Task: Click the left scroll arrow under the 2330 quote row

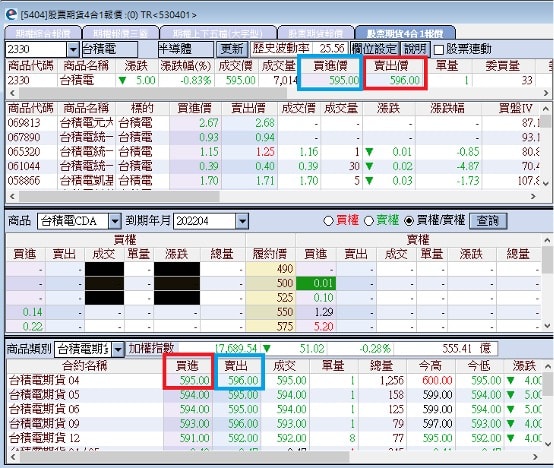Action: 12,93
